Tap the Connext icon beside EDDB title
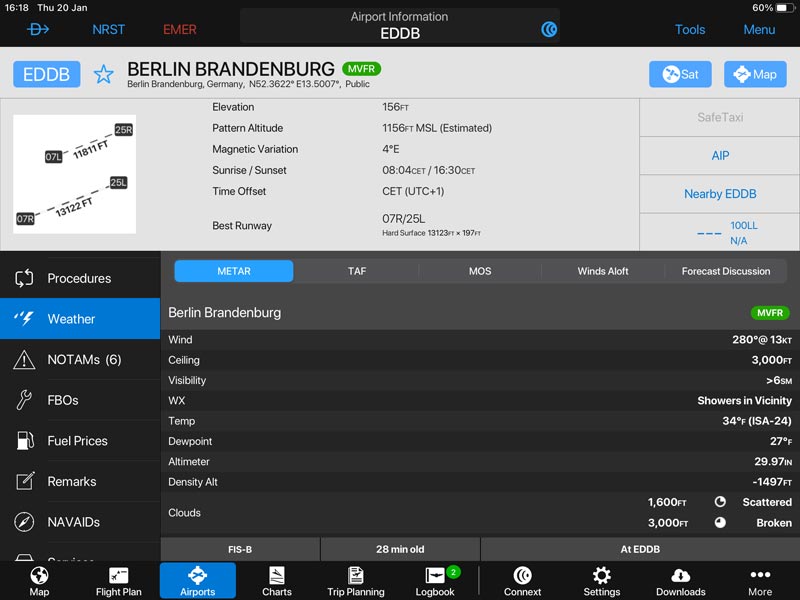Viewport: 800px width, 600px height. coord(549,30)
